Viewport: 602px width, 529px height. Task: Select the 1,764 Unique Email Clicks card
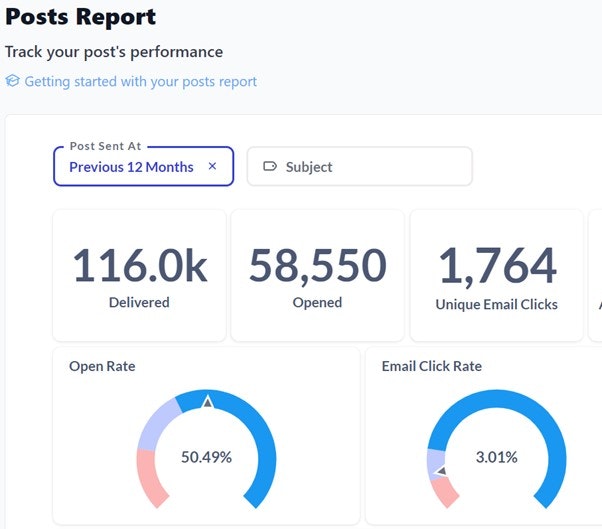click(x=497, y=275)
